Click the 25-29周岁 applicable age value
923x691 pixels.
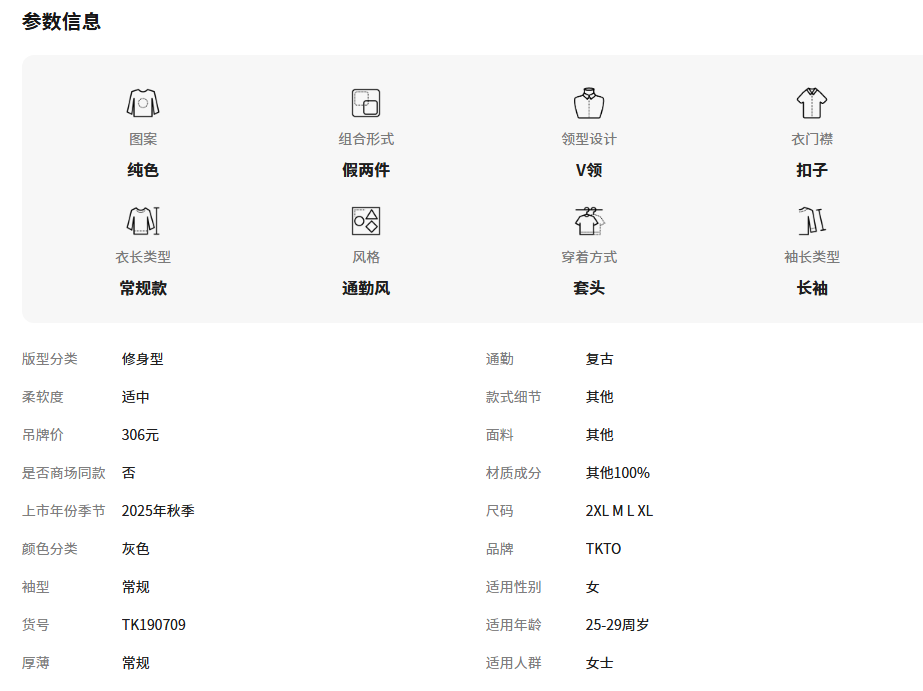[x=617, y=625]
